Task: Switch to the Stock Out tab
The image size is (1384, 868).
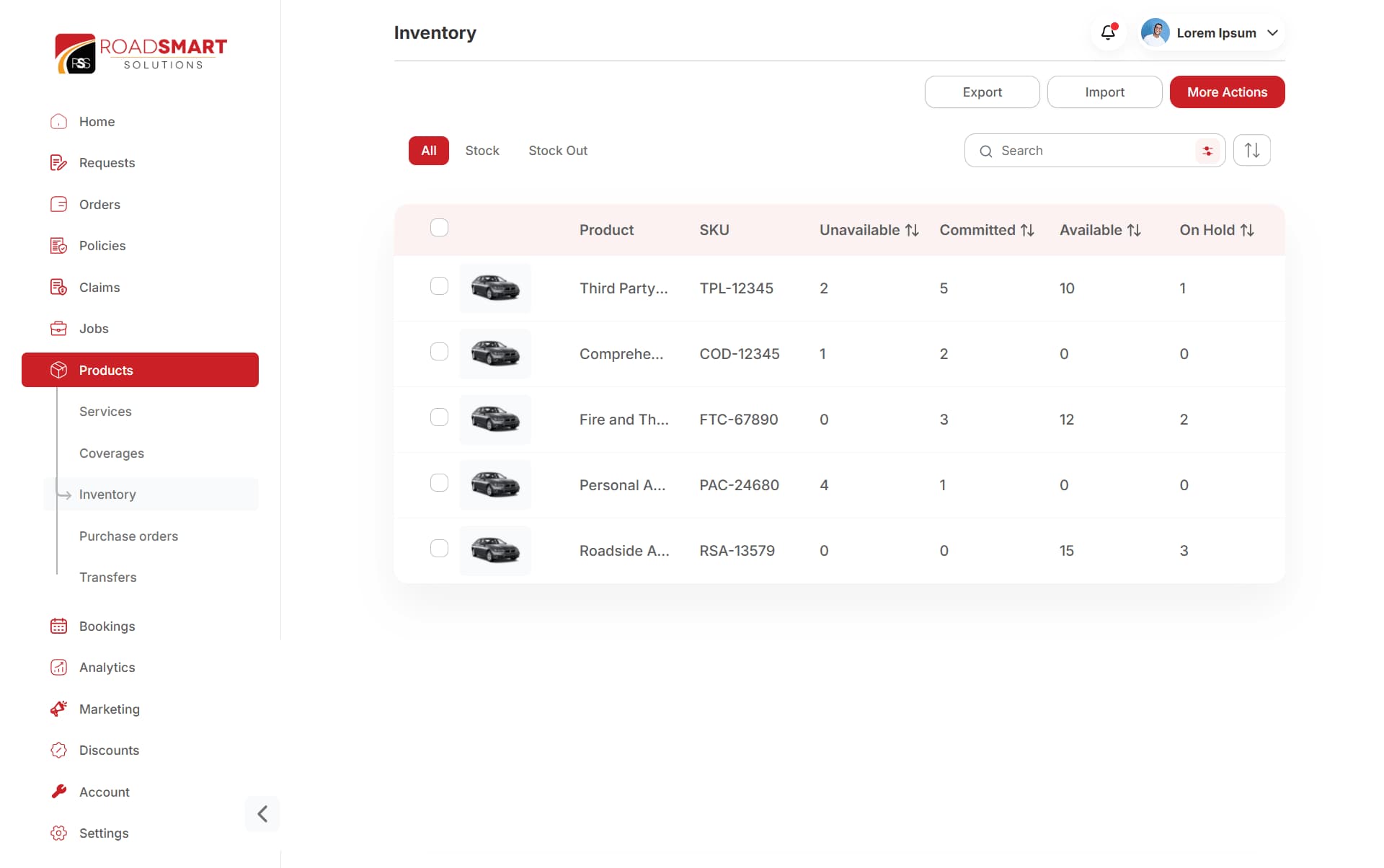Action: click(558, 151)
